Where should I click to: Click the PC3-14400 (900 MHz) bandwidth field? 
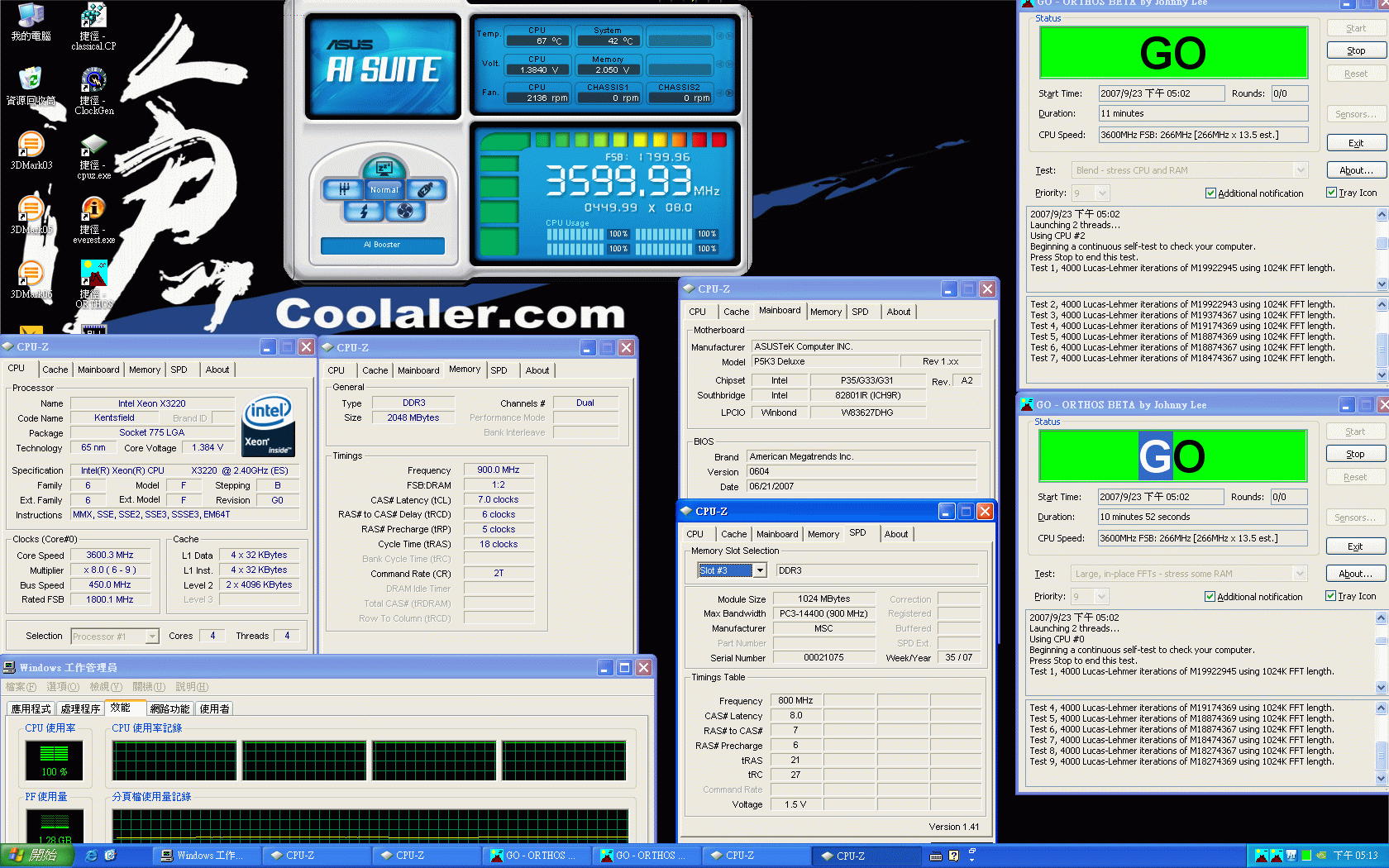pyautogui.click(x=823, y=613)
